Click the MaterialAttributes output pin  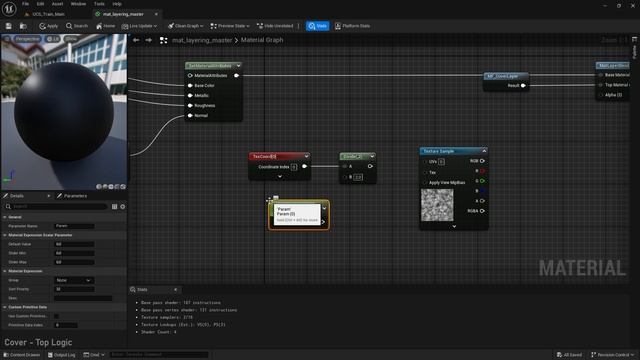coord(237,76)
